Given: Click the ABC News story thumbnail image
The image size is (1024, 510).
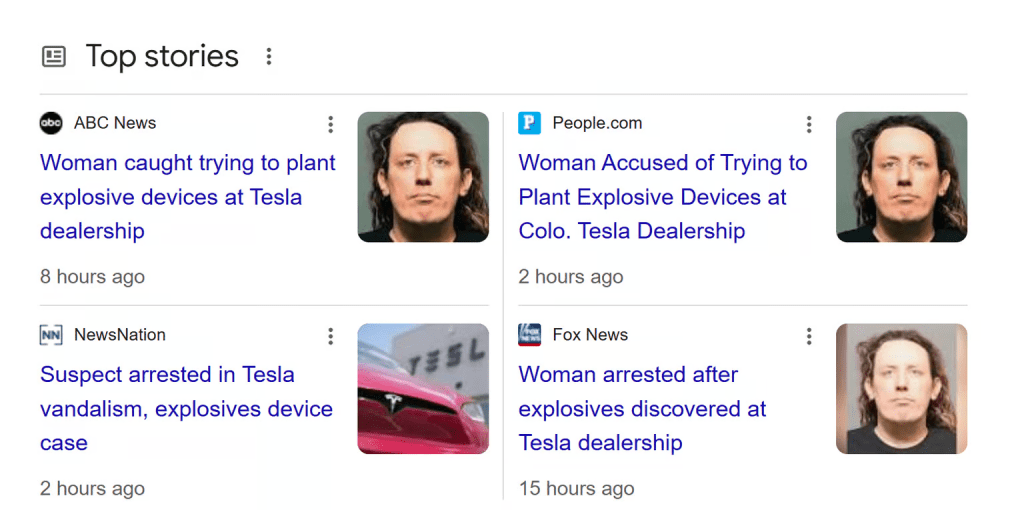Looking at the screenshot, I should (423, 177).
